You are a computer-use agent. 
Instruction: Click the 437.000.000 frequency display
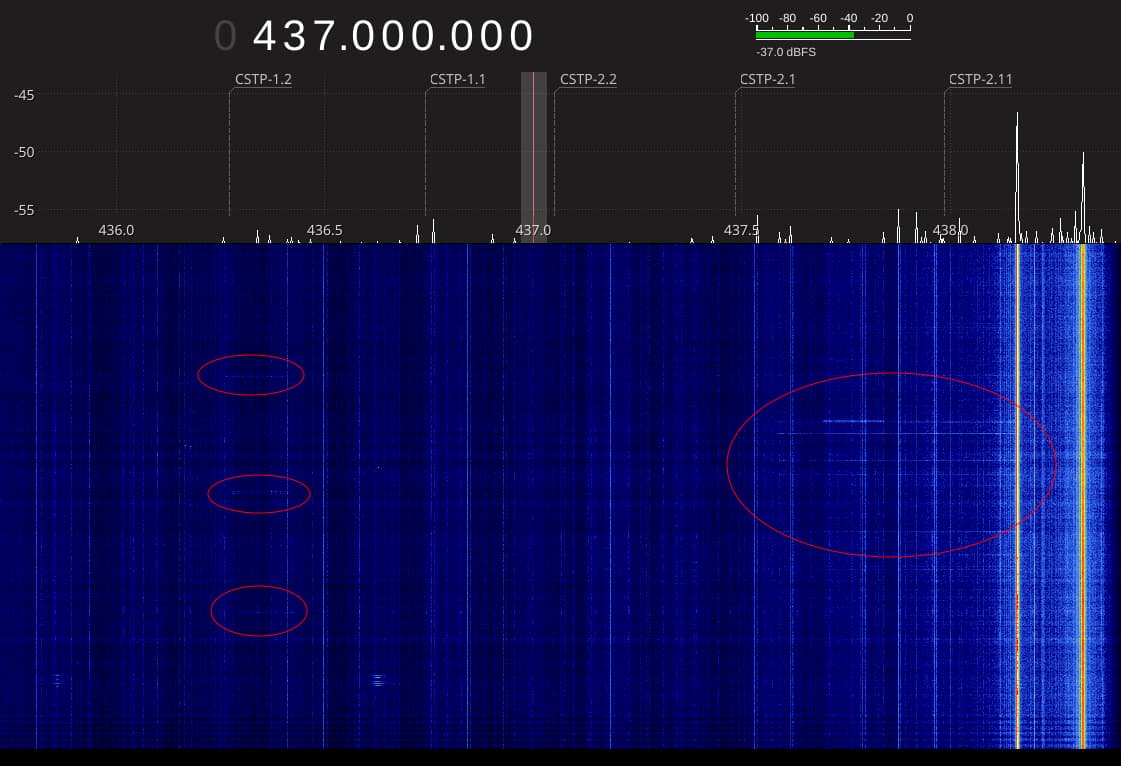tap(393, 36)
